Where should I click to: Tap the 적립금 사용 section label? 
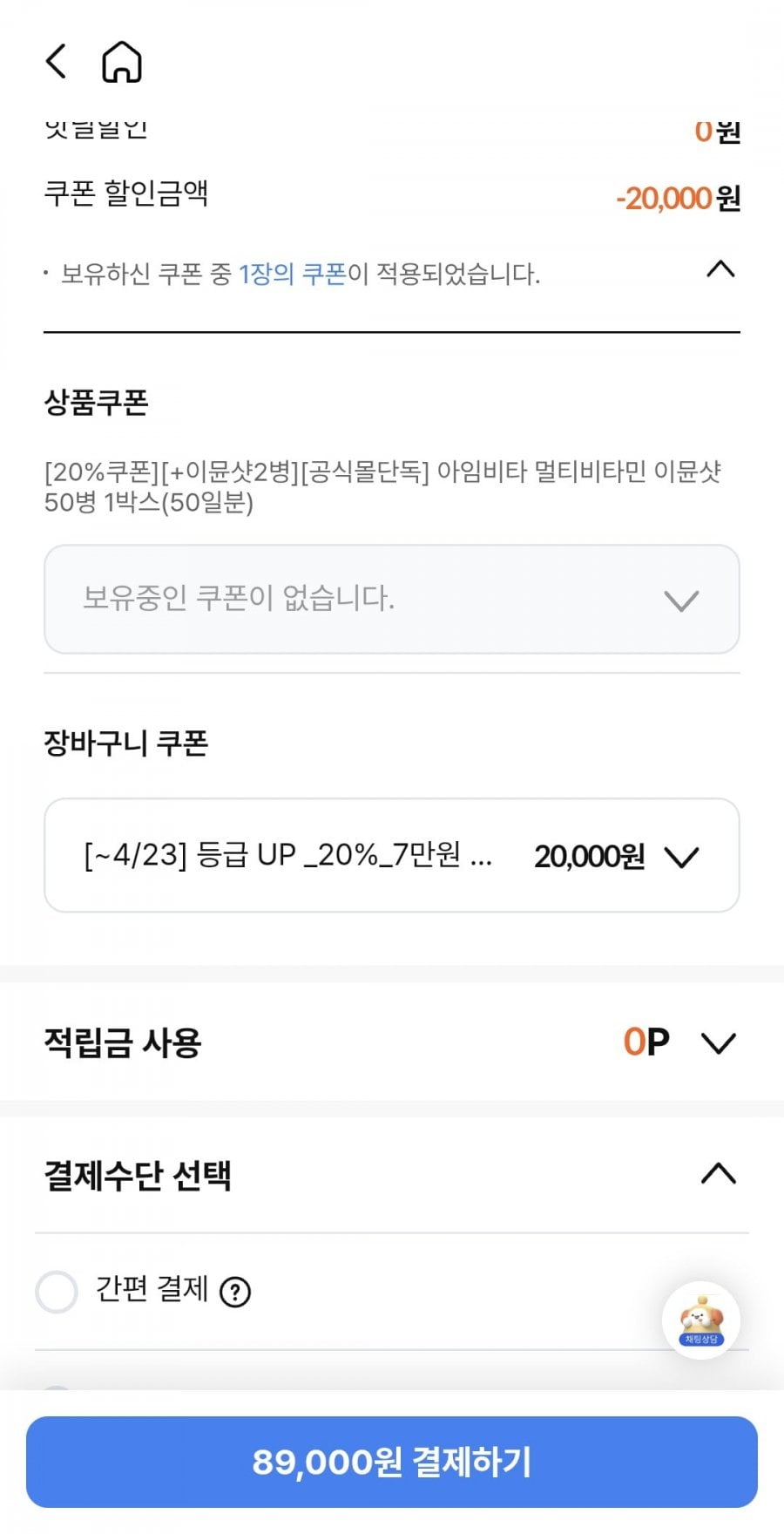pos(123,1042)
